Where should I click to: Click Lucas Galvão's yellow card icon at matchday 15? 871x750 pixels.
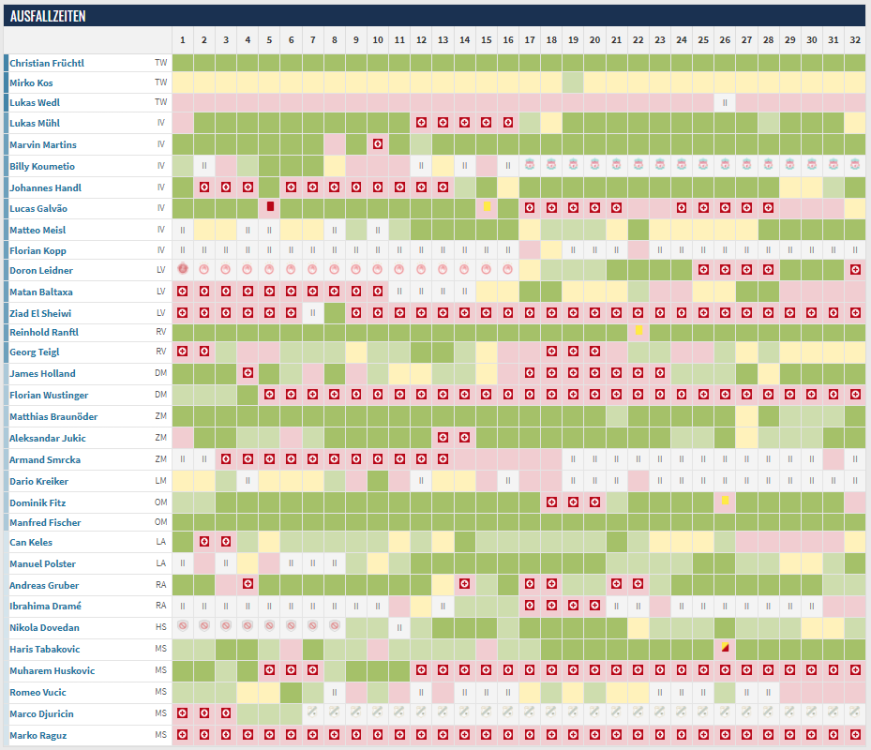pyautogui.click(x=487, y=207)
